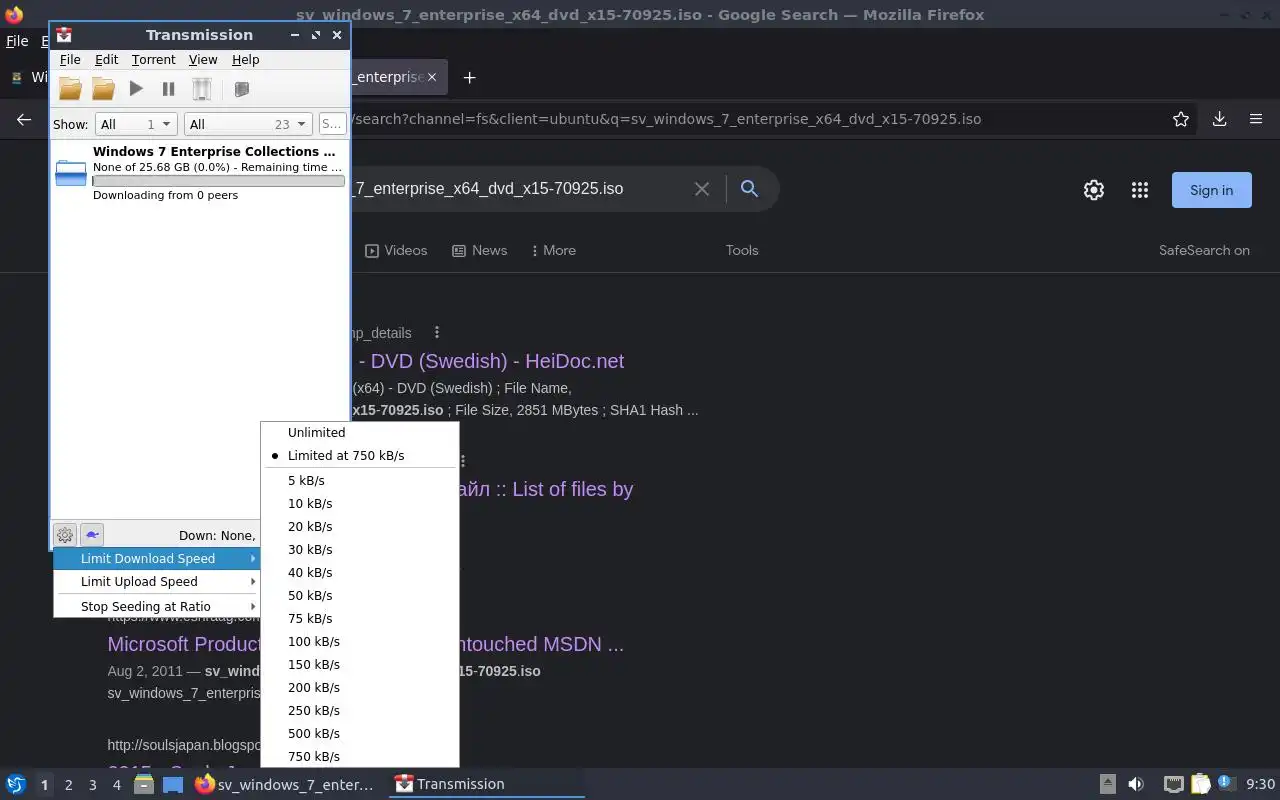Open the HeiDoc.net DVD (Swedish) result
The image size is (1280, 800).
coord(489,361)
